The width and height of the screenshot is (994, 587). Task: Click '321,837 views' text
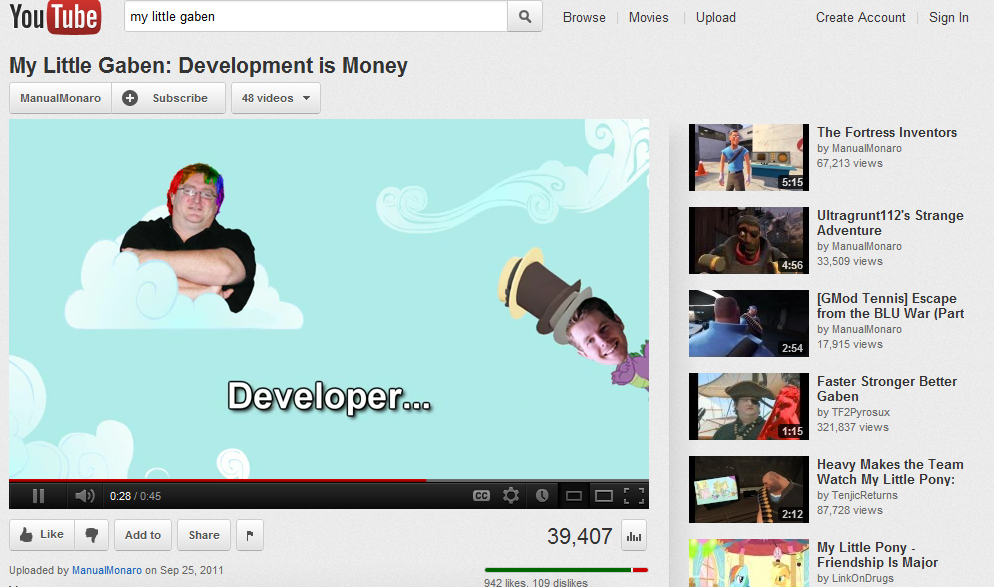pyautogui.click(x=853, y=427)
